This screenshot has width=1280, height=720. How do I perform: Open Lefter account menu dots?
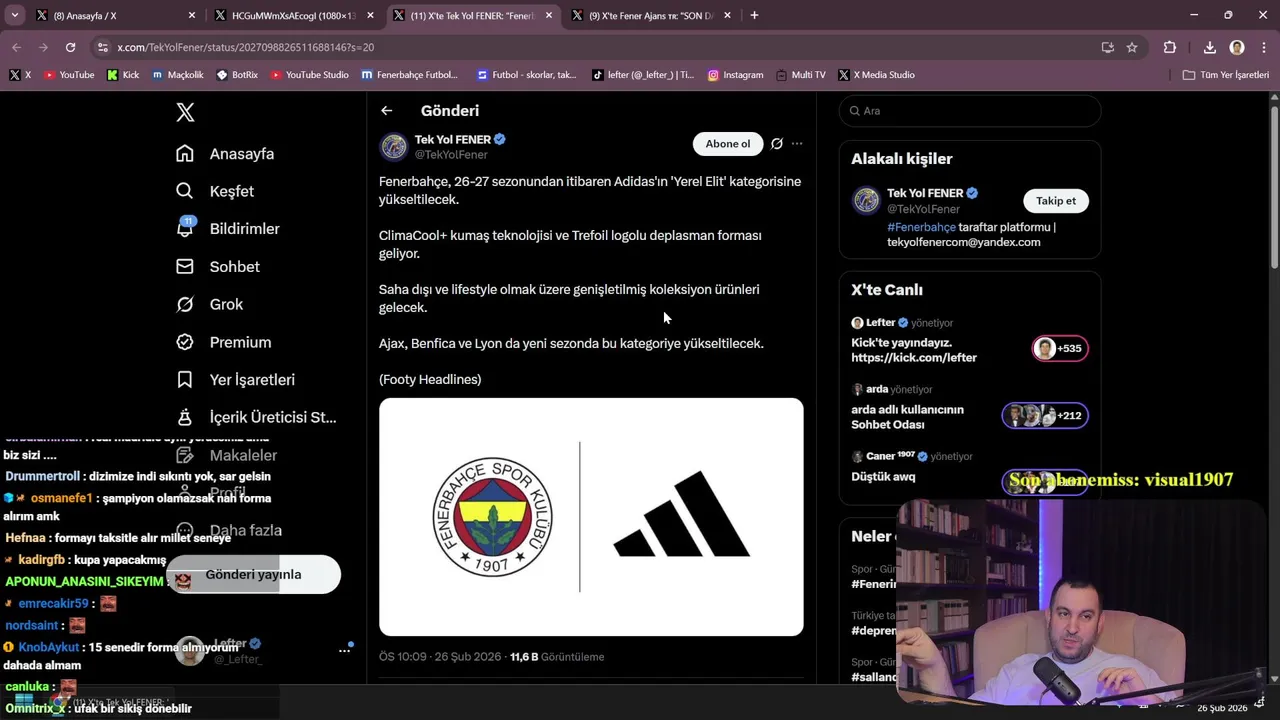click(x=345, y=650)
